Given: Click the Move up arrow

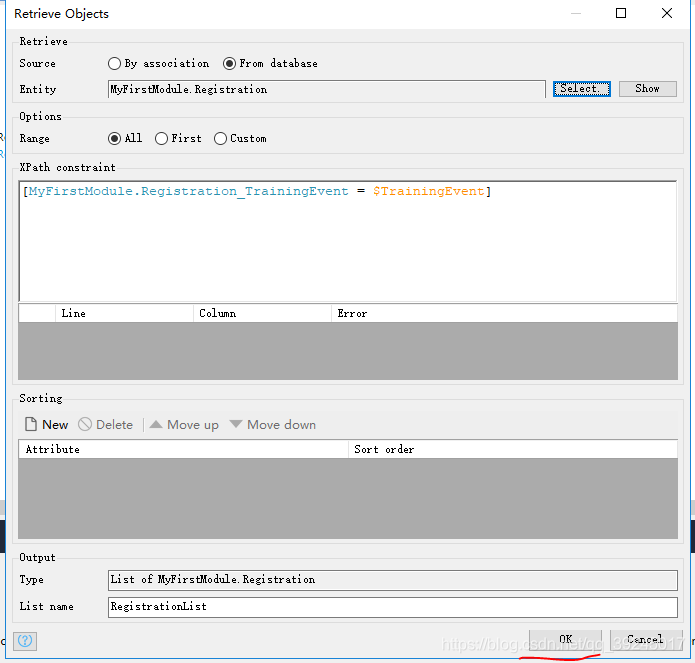Looking at the screenshot, I should 156,425.
